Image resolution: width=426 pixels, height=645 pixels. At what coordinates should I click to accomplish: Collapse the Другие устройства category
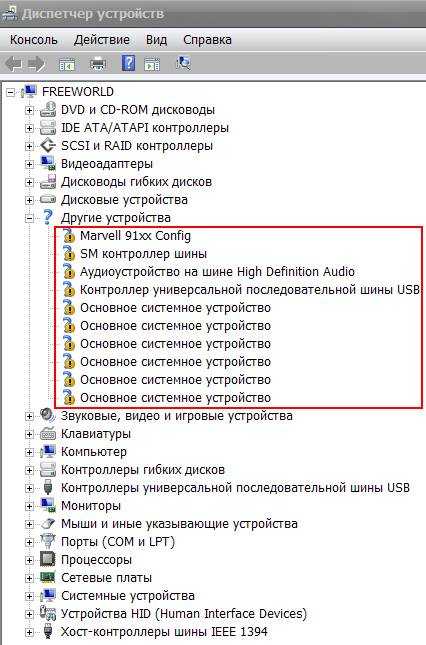click(29, 218)
